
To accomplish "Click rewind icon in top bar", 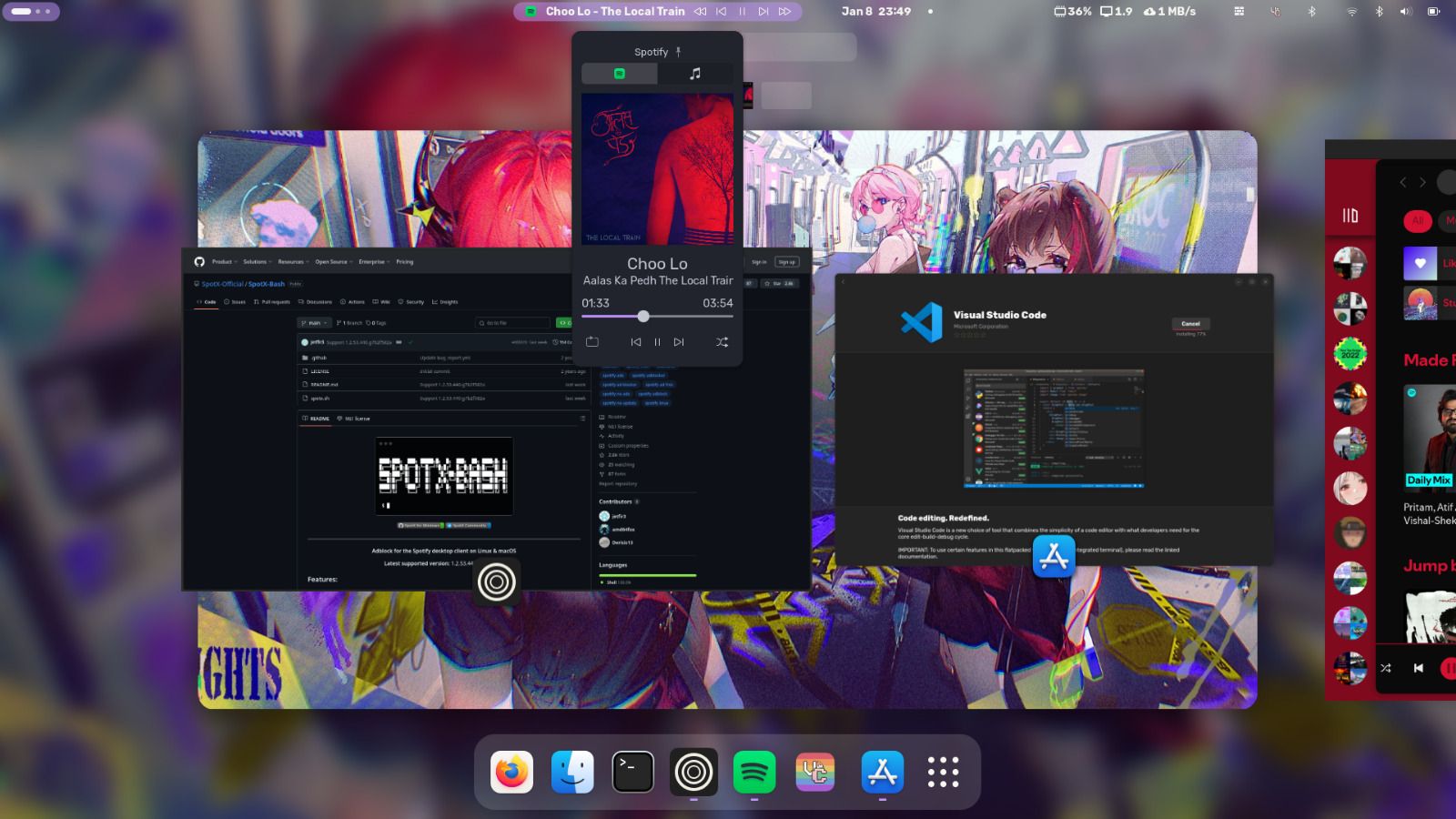I will tap(700, 12).
